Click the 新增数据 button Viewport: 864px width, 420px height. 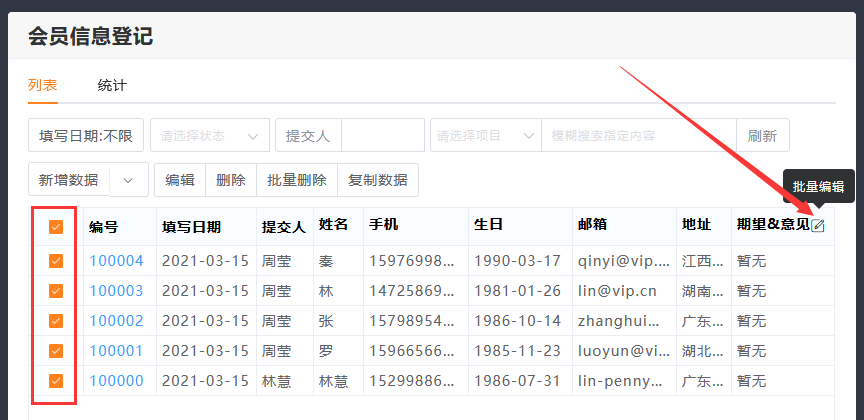tap(69, 180)
